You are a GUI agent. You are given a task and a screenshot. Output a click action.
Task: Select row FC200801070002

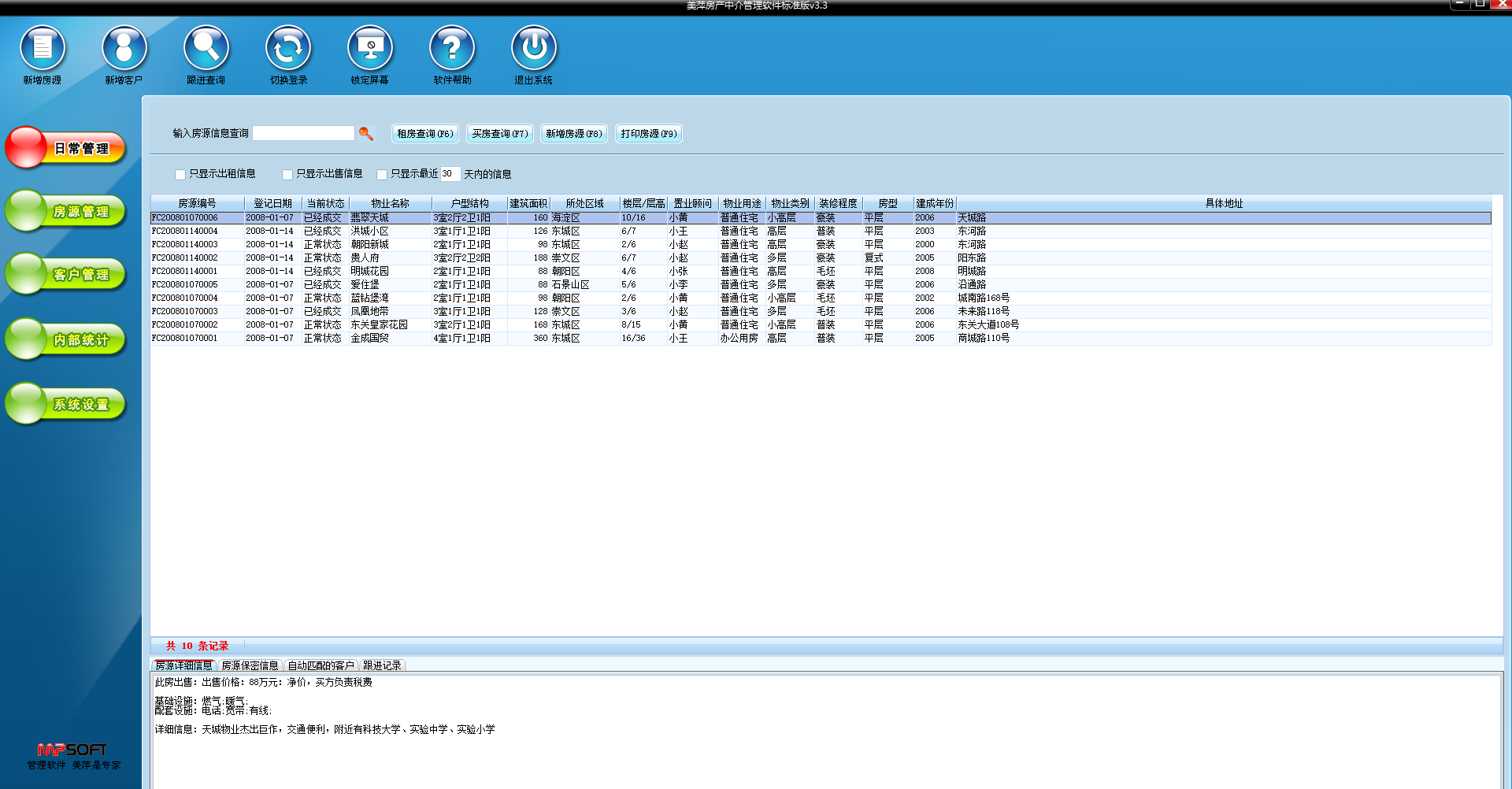coord(821,324)
